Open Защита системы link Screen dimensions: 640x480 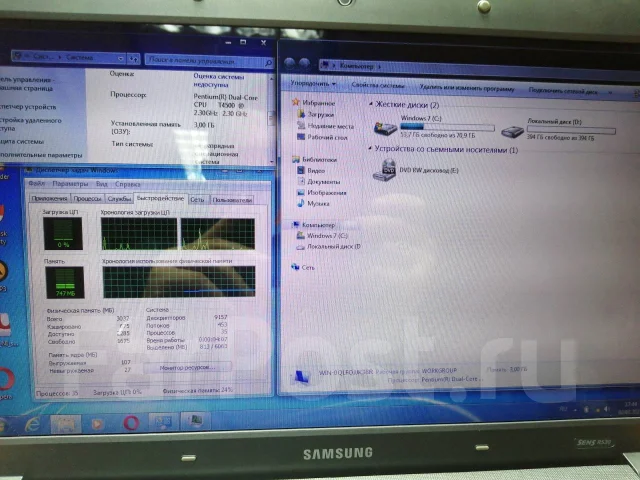click(x=22, y=141)
